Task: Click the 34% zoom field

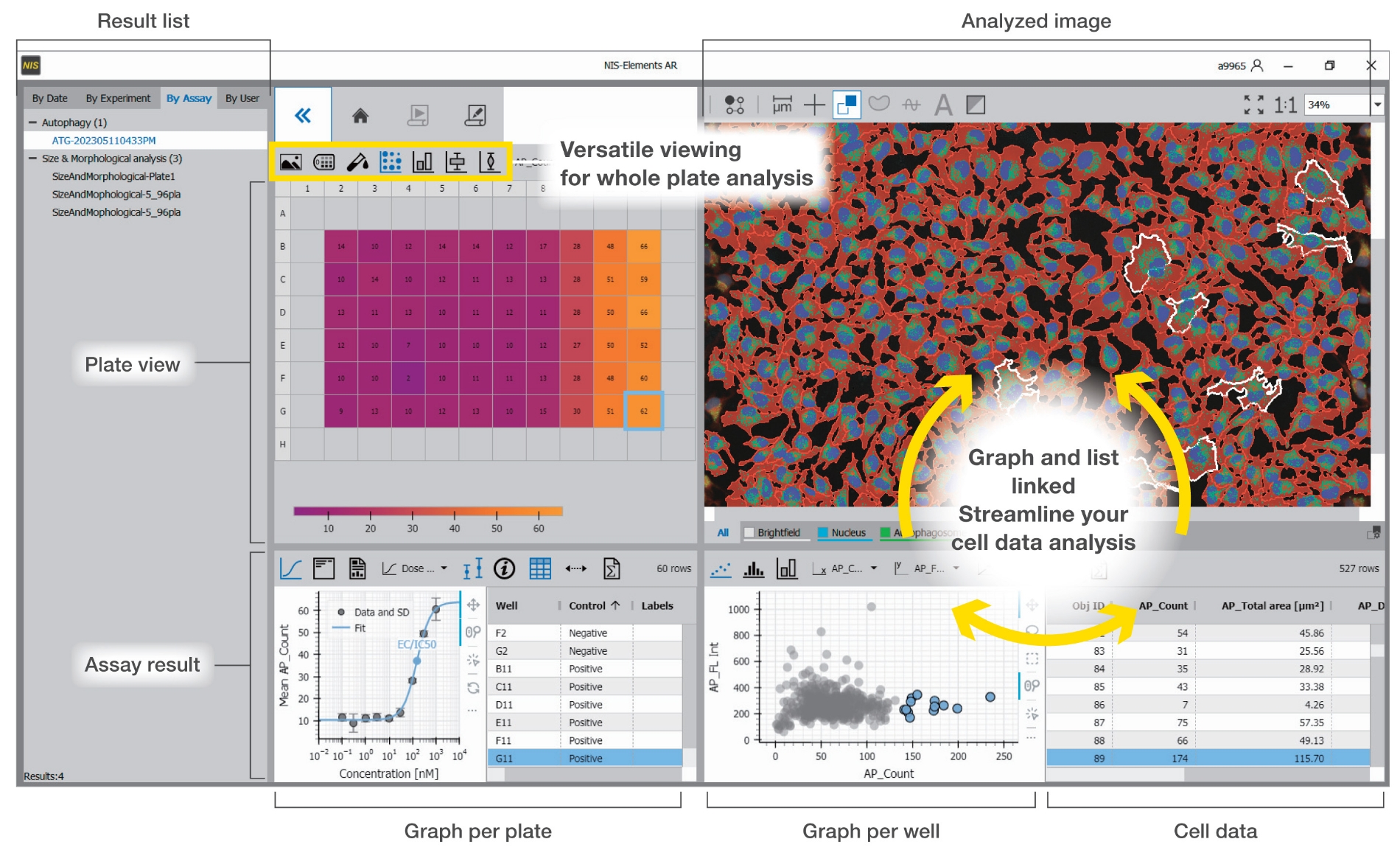Action: tap(1337, 105)
